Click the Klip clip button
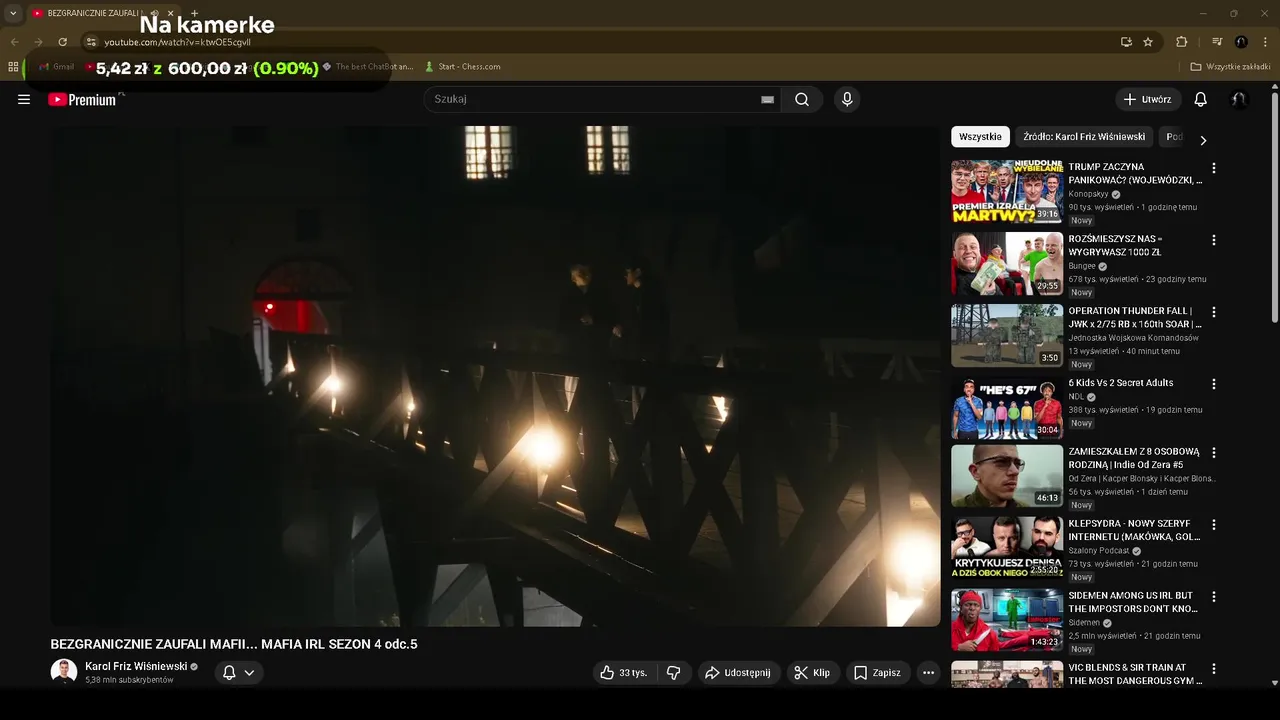 pos(812,673)
